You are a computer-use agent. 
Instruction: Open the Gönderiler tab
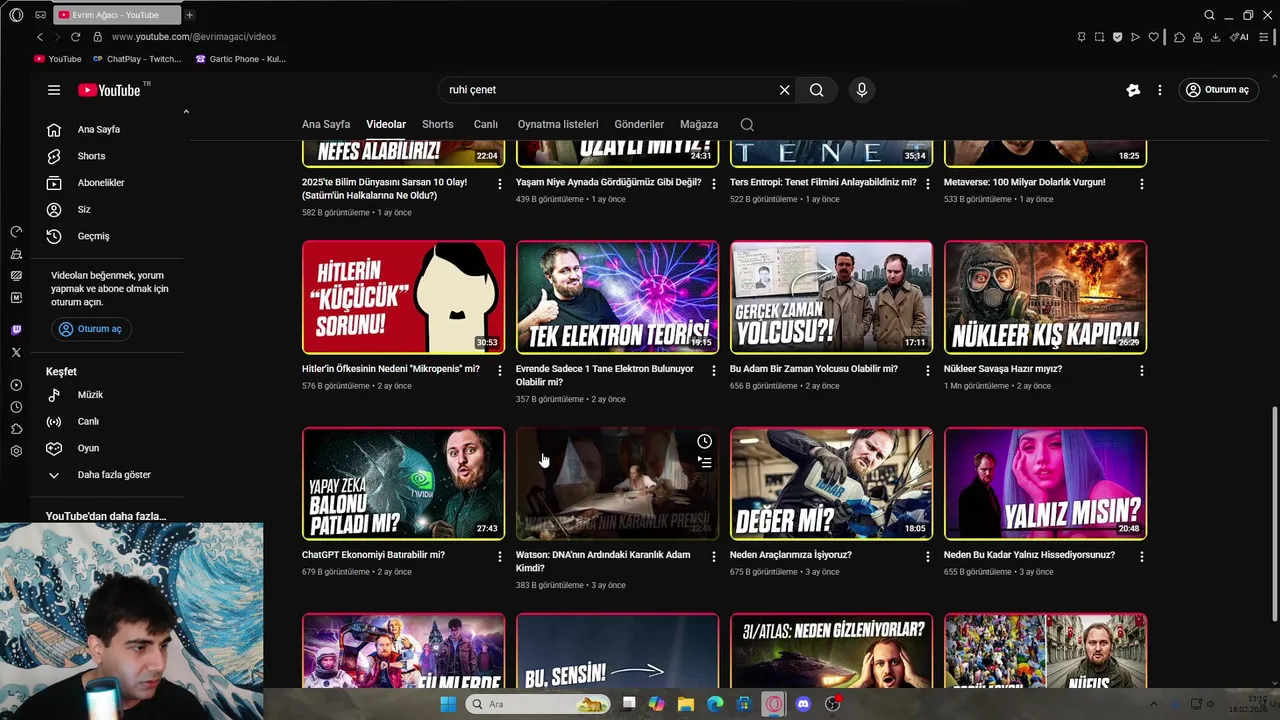coord(639,125)
